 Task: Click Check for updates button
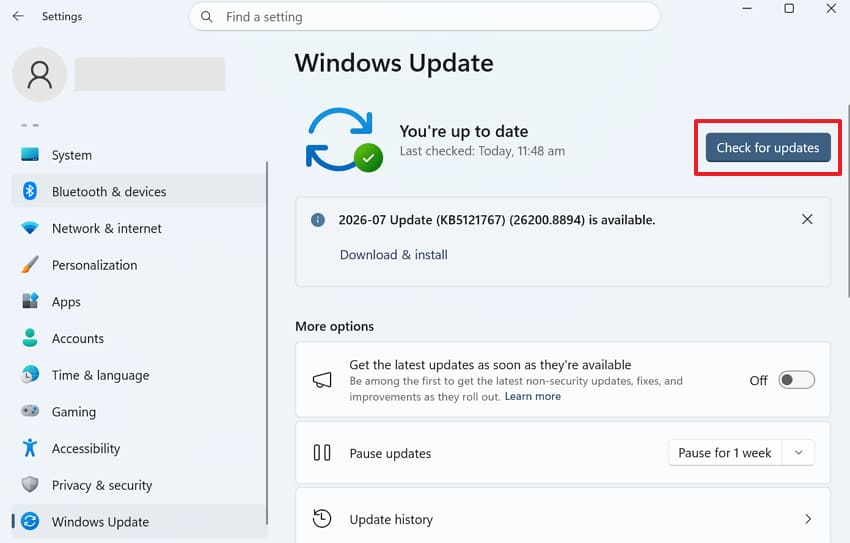pos(768,147)
